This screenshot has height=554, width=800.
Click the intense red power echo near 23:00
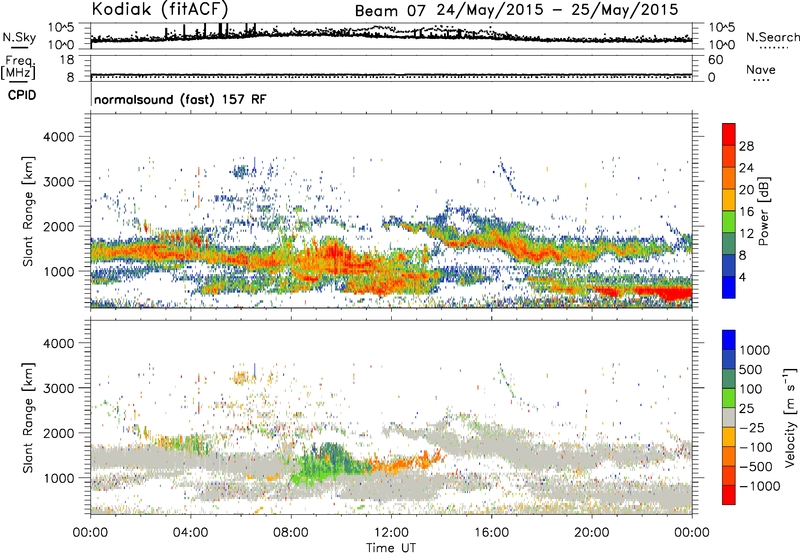pos(673,294)
